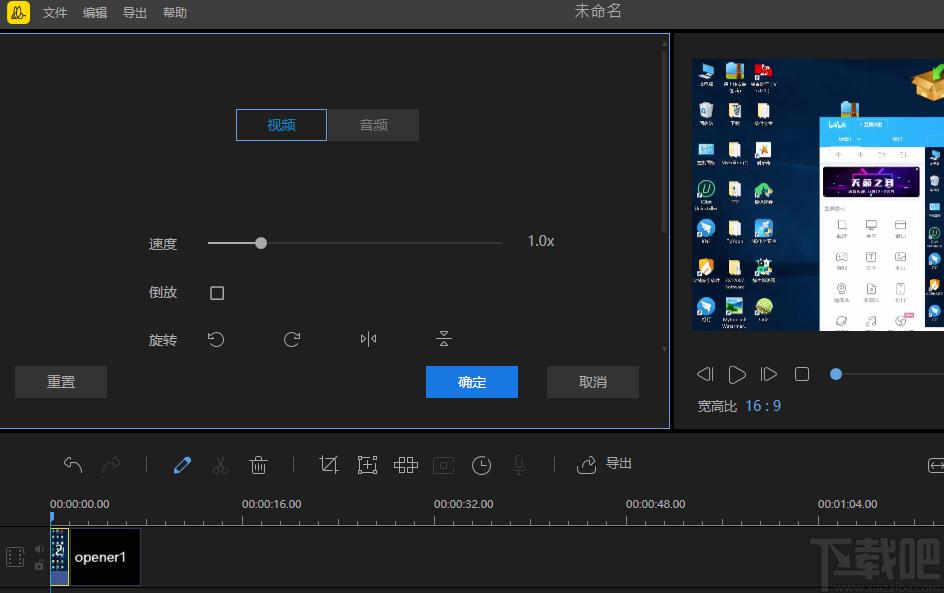Click the microphone voiceover icon
The width and height of the screenshot is (944, 593).
[x=519, y=465]
